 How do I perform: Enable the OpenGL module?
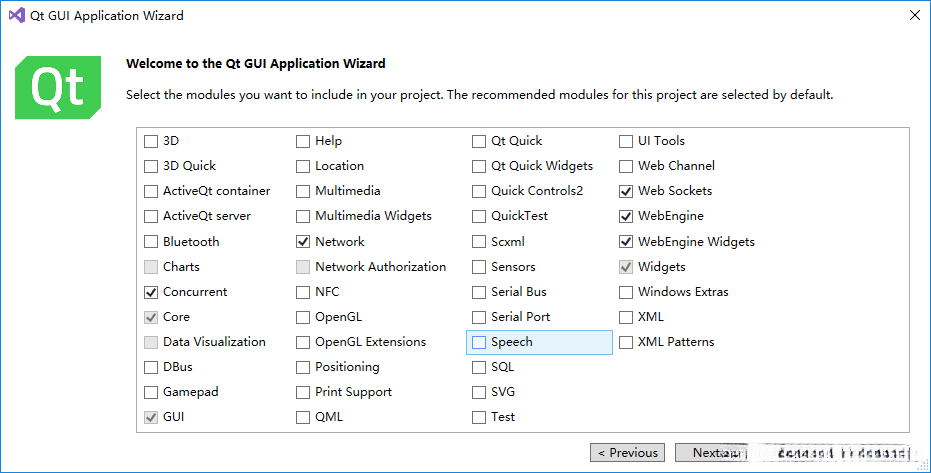(x=303, y=317)
